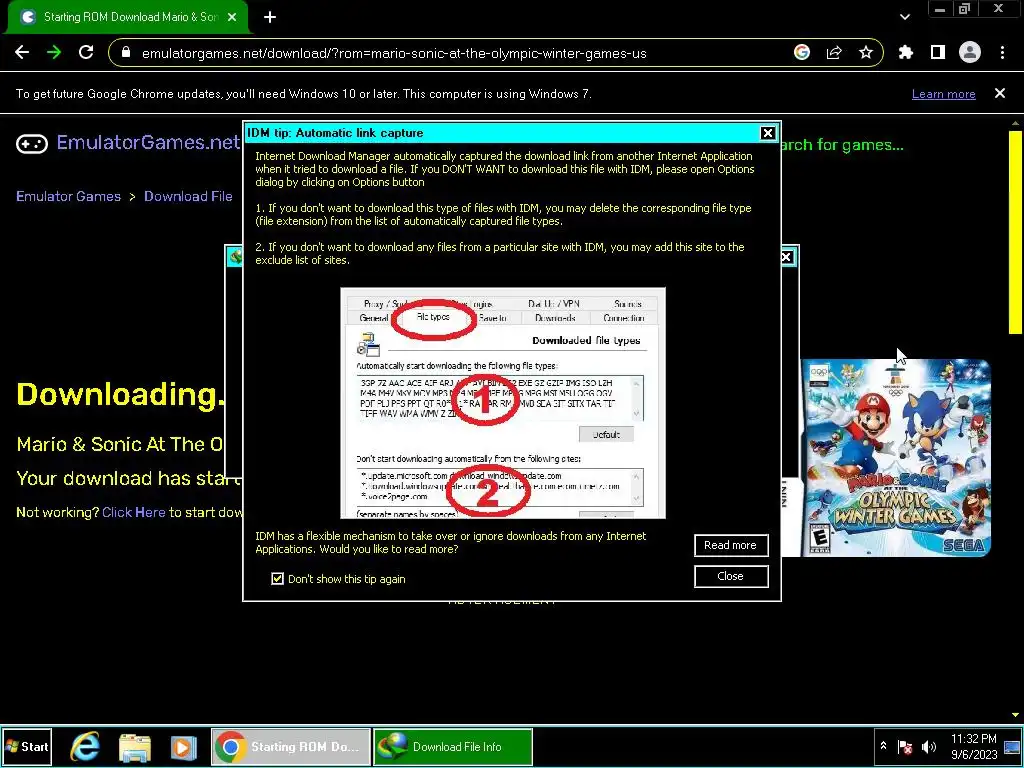Image resolution: width=1024 pixels, height=768 pixels.
Task: Open a new tab with plus button
Action: click(270, 18)
